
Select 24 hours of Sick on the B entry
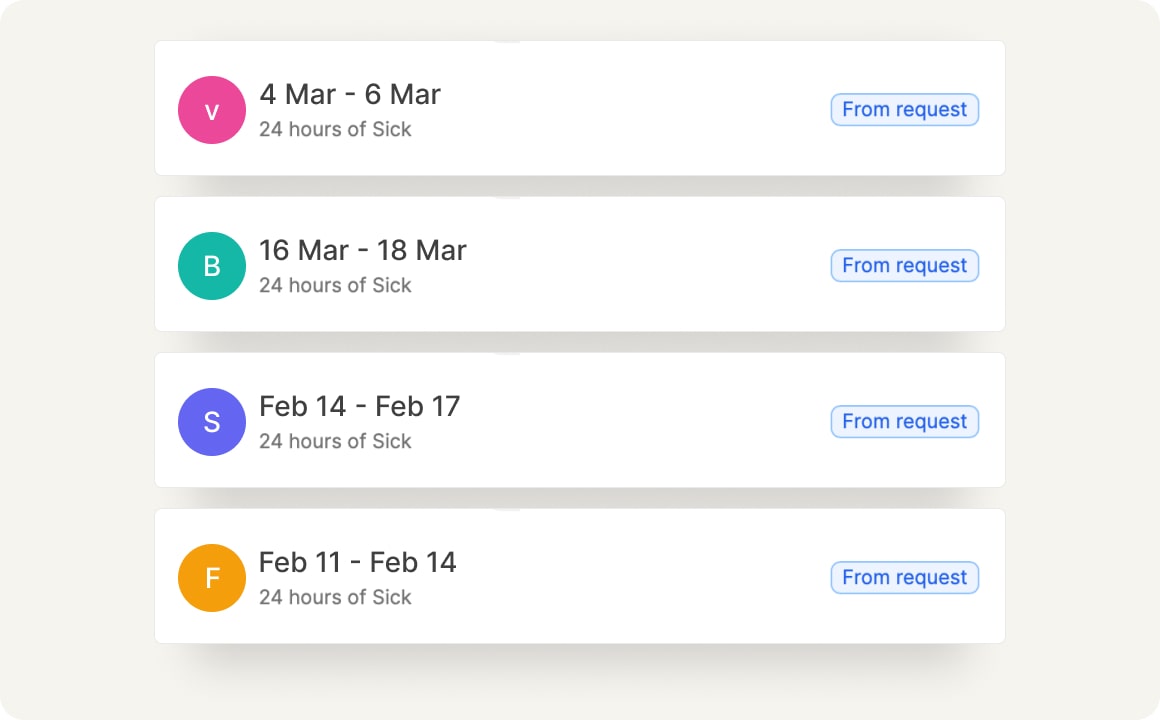coord(336,285)
